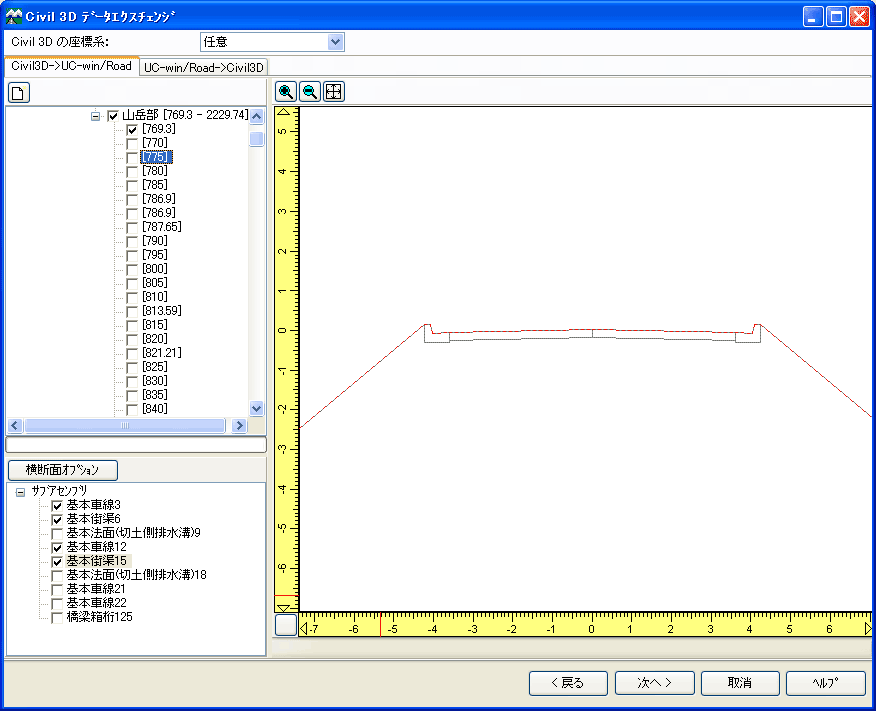
Task: Select the [810] station row
Action: [155, 297]
